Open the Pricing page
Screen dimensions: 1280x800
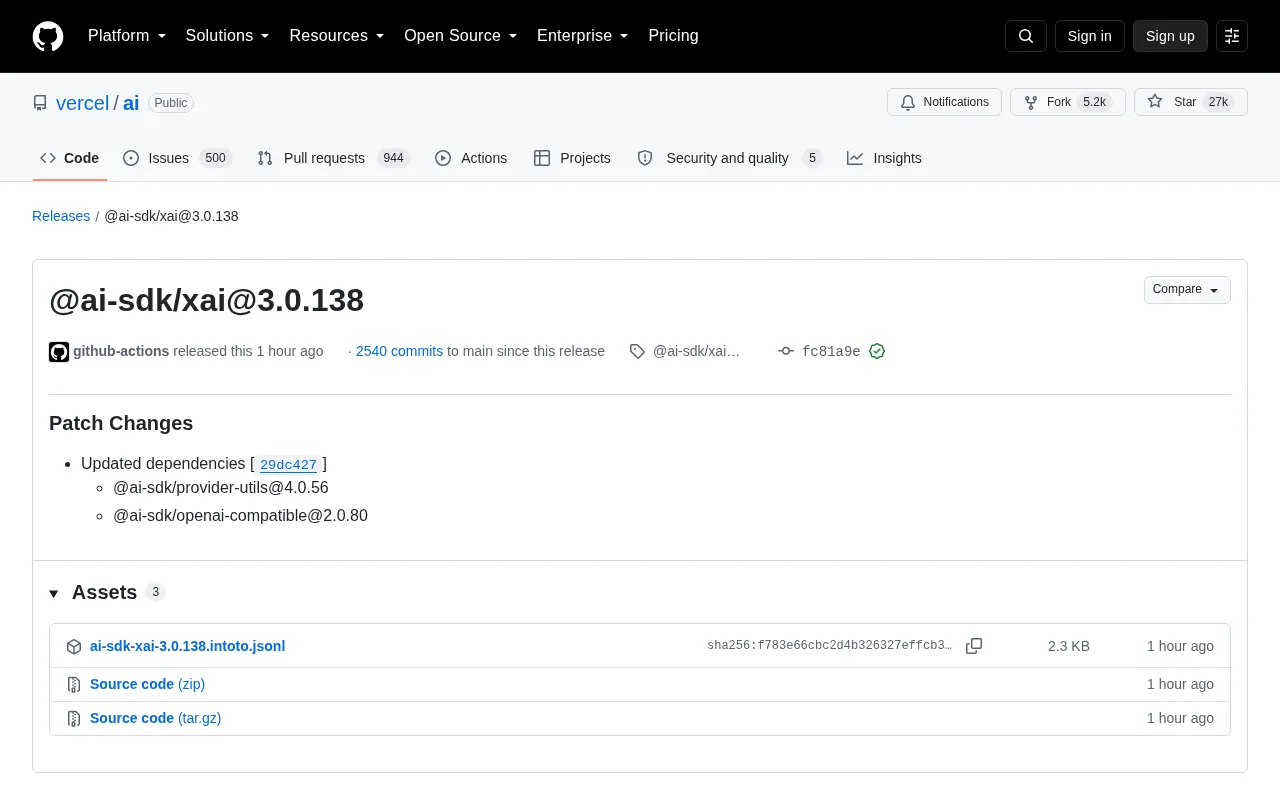tap(673, 36)
